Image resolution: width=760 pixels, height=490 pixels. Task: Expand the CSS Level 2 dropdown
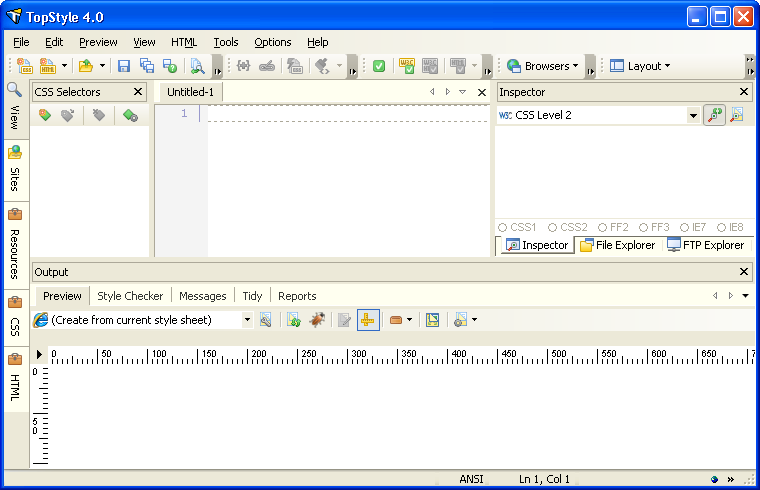coord(693,116)
